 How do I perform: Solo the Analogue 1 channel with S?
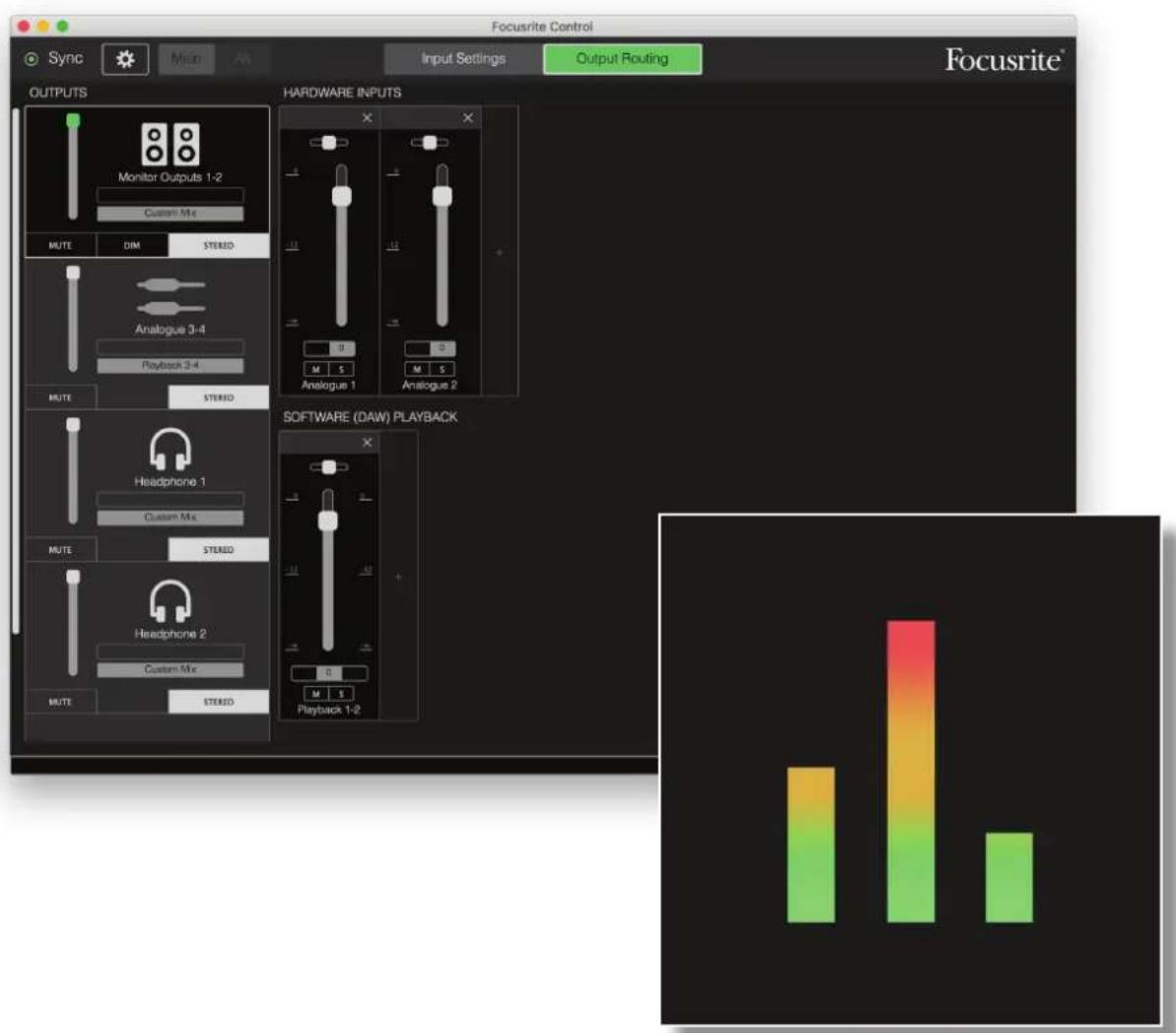coord(341,369)
